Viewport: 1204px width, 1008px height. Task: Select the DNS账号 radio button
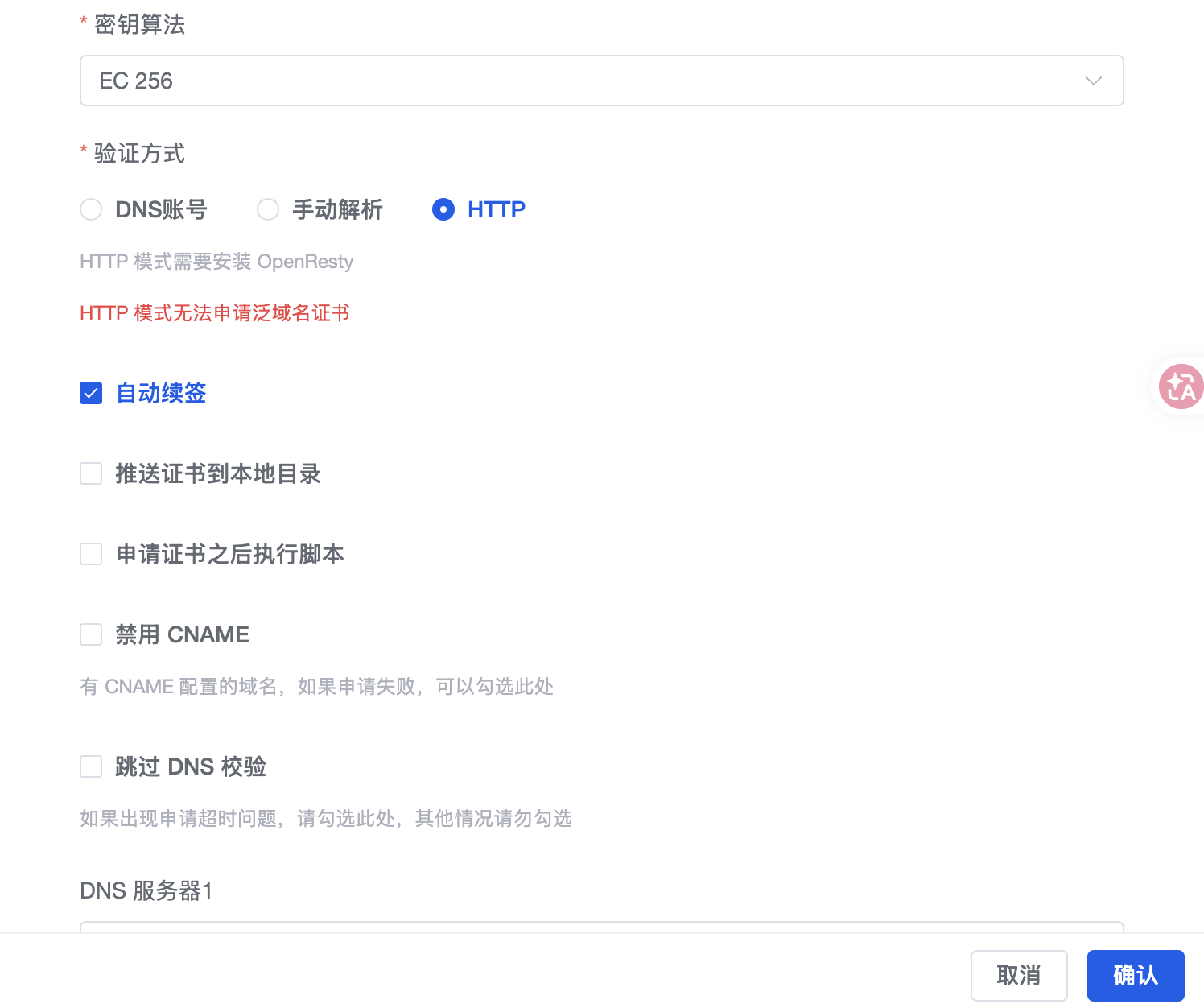pos(91,209)
